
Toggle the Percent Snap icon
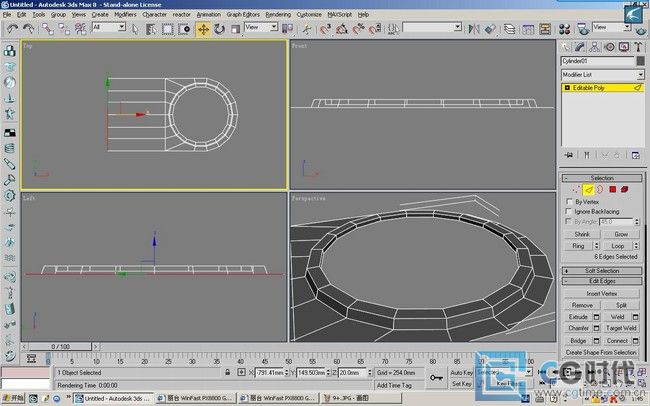(358, 29)
